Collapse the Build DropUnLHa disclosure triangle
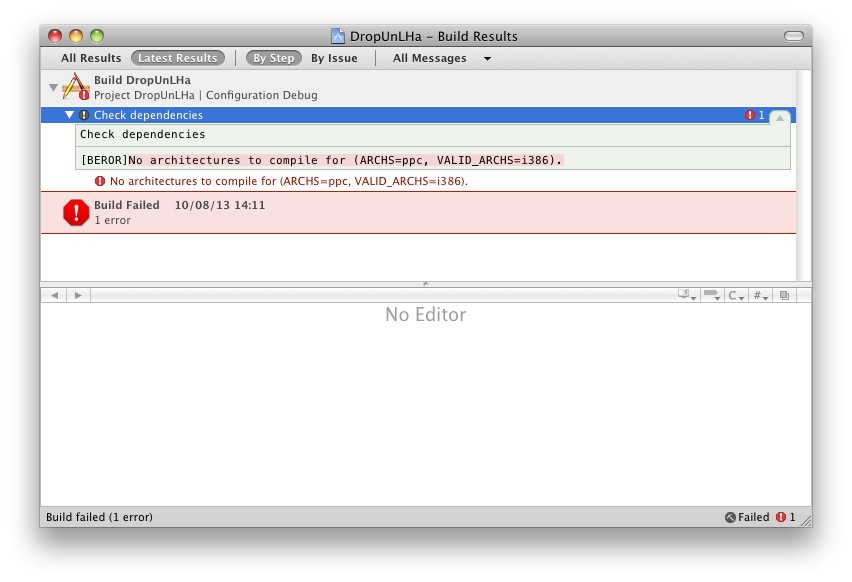 click(53, 87)
